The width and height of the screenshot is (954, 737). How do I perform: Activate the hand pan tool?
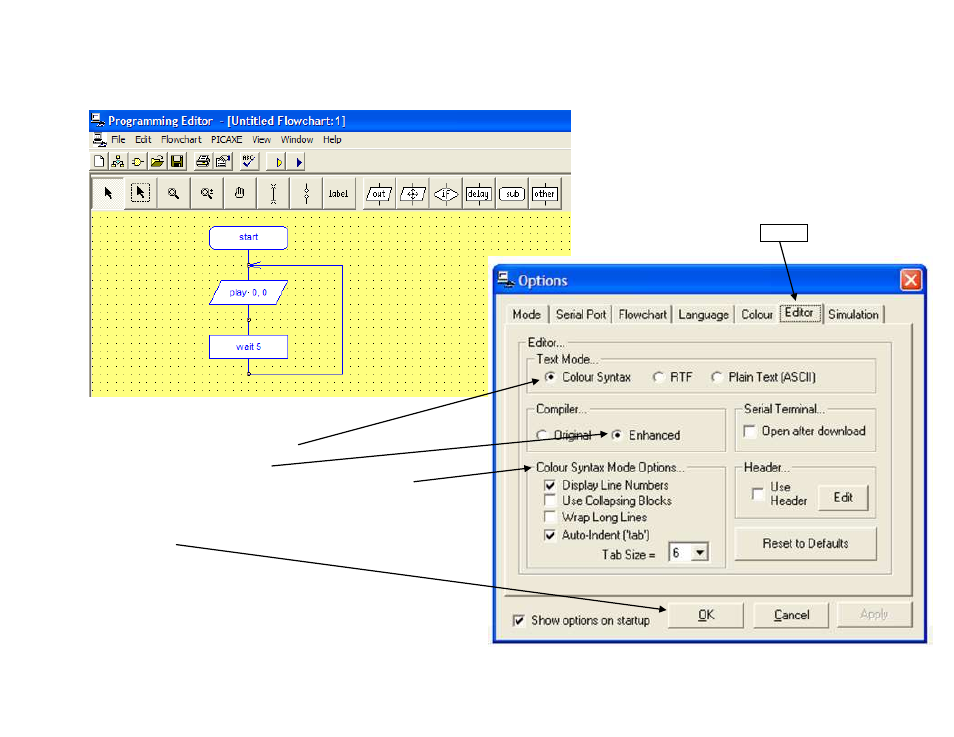(x=240, y=194)
